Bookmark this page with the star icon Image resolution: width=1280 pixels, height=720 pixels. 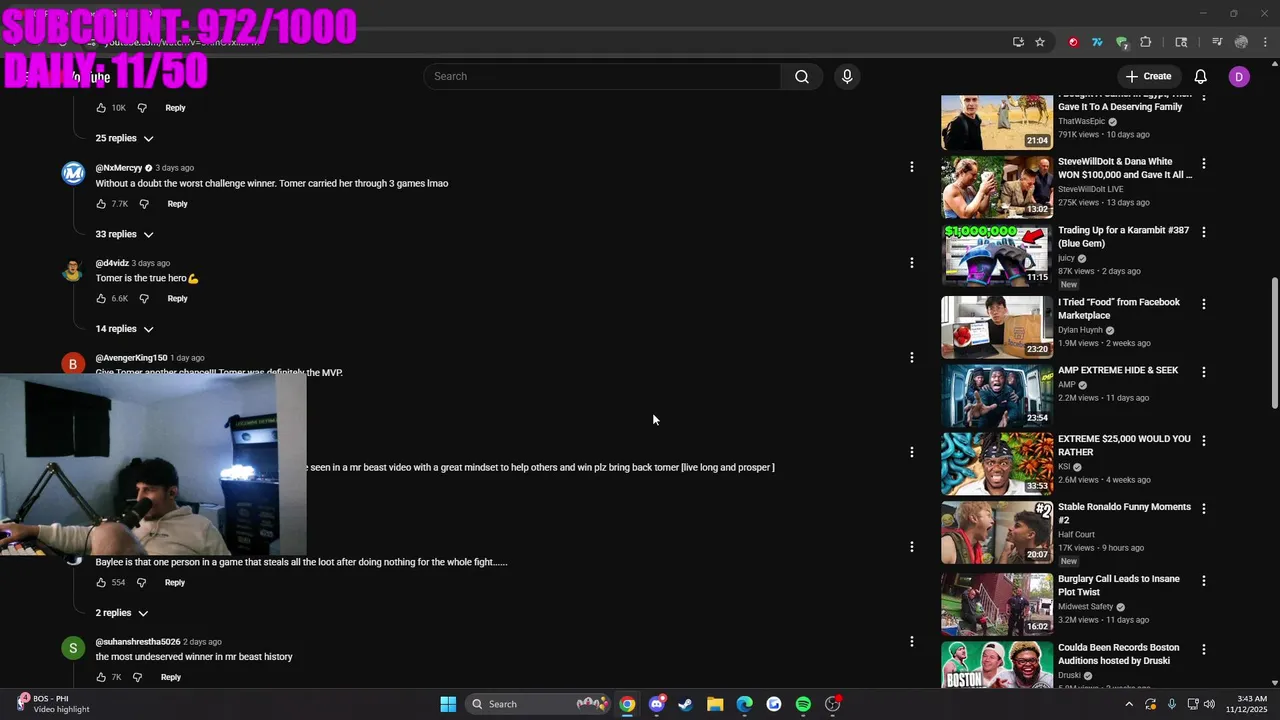tap(1040, 42)
